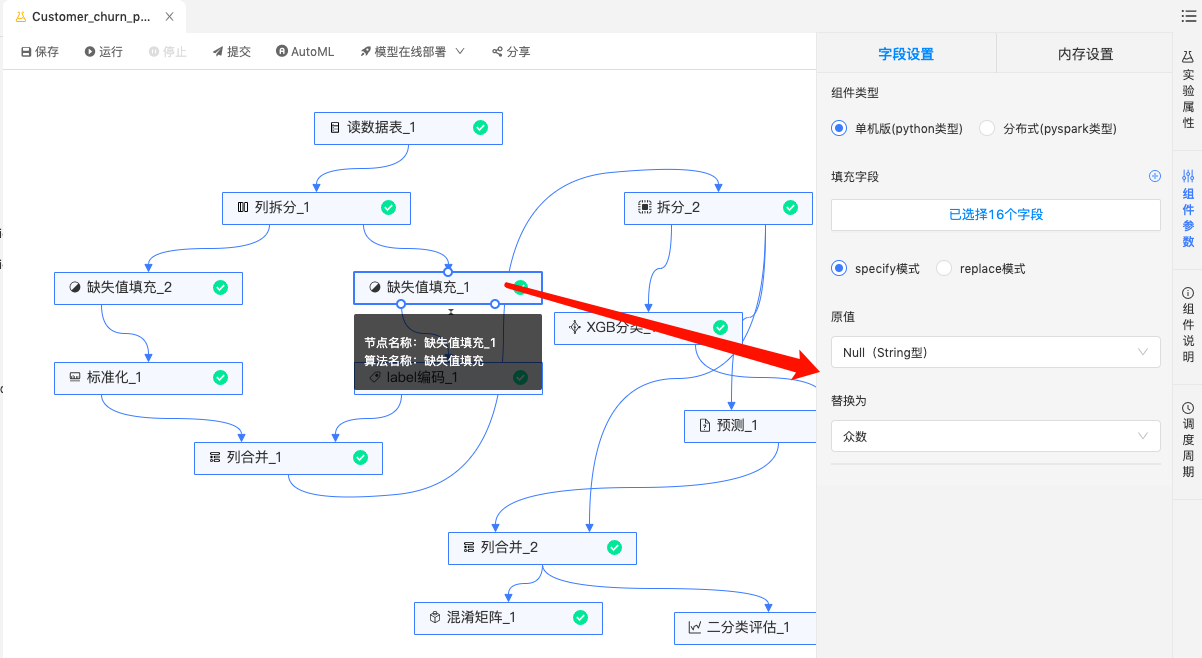Run the experiment with 运行
Viewport: 1202px width, 658px height.
pos(104,52)
